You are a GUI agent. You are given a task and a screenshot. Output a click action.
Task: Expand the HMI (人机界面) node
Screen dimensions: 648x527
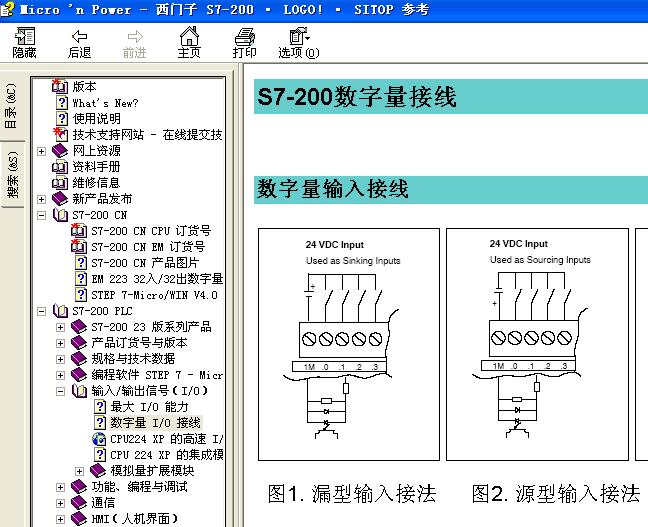tap(60, 519)
